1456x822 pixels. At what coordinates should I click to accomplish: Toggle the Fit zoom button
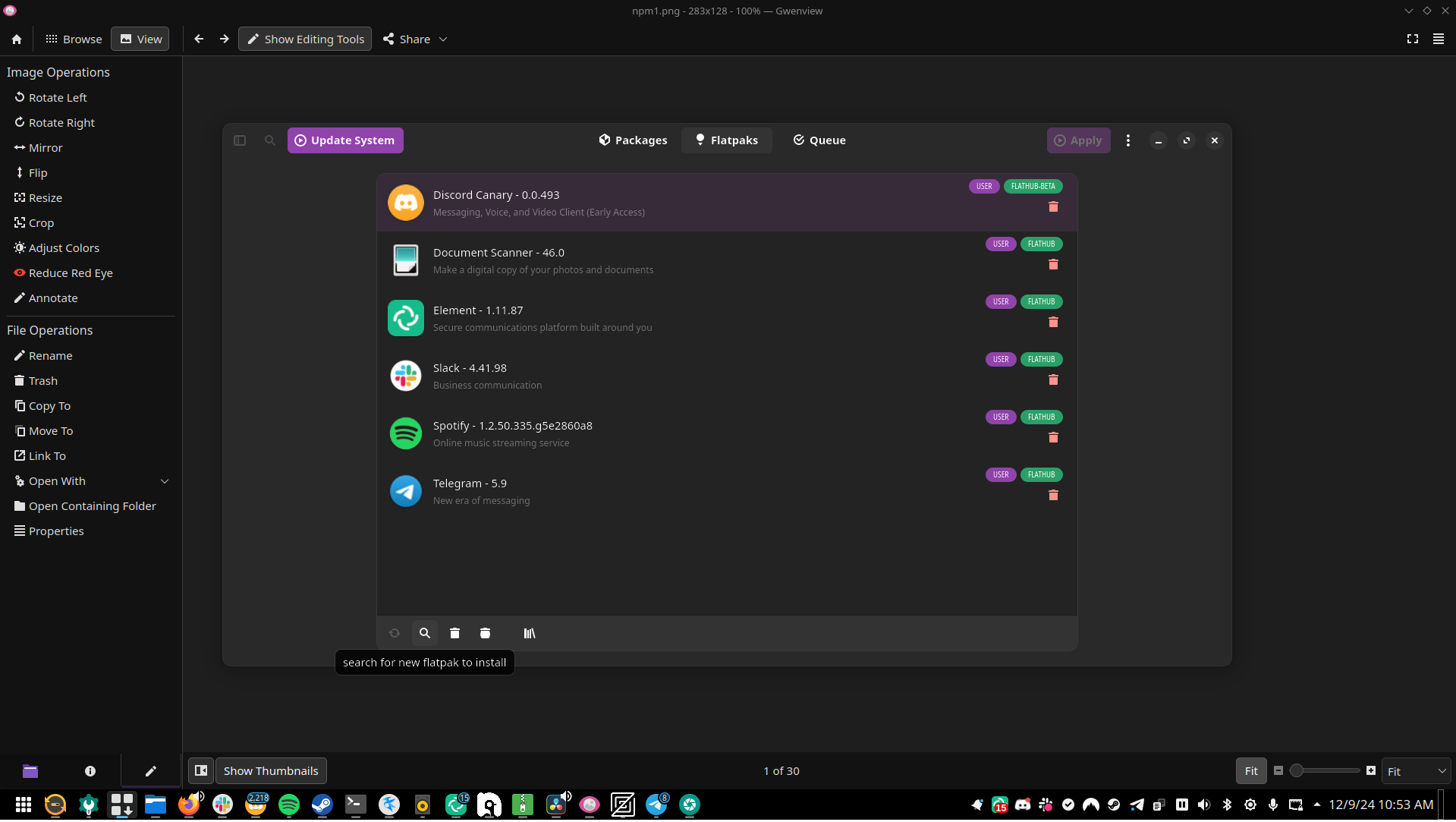click(x=1251, y=772)
